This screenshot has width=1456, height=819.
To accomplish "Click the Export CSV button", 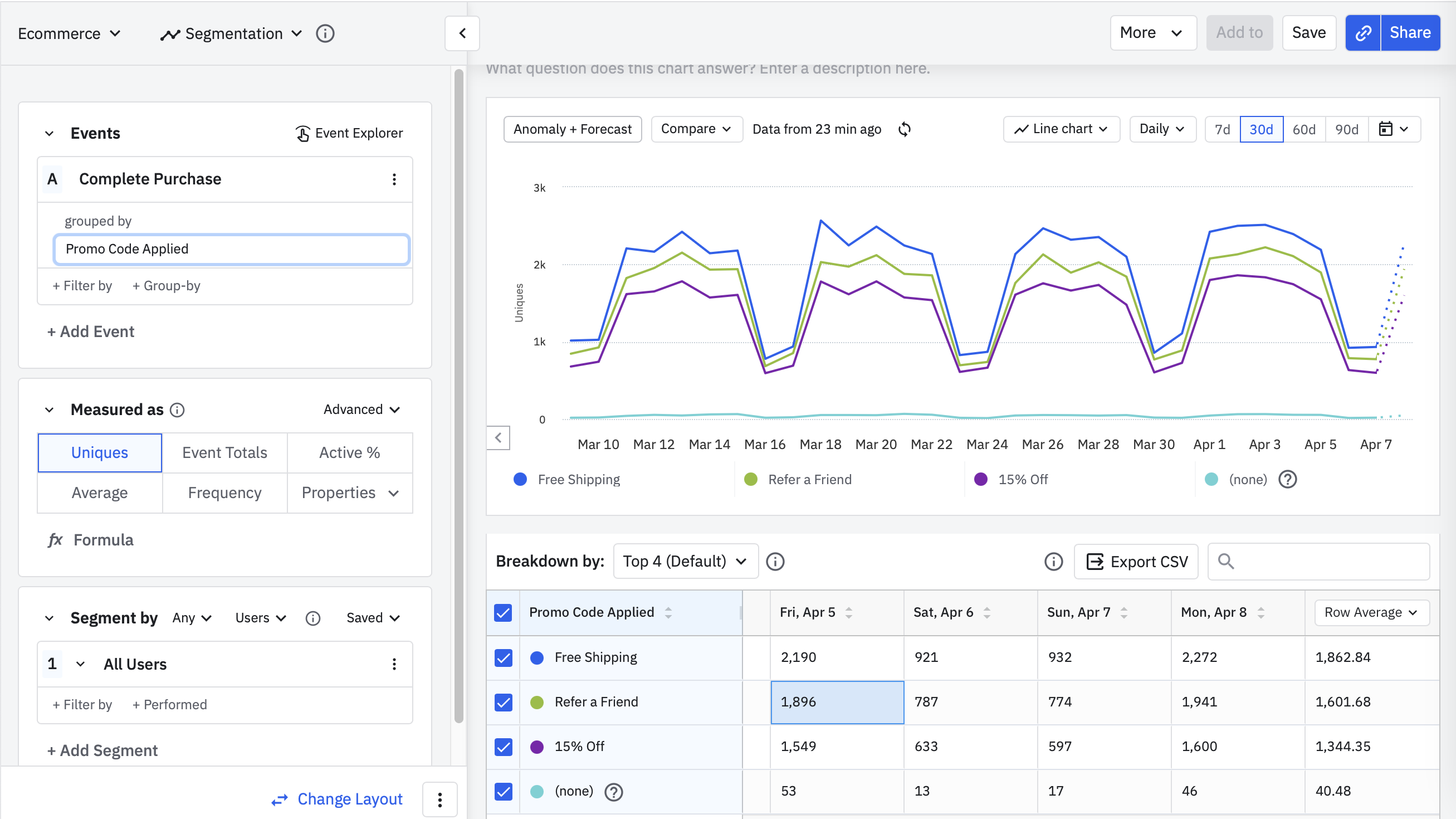I will 1136,562.
